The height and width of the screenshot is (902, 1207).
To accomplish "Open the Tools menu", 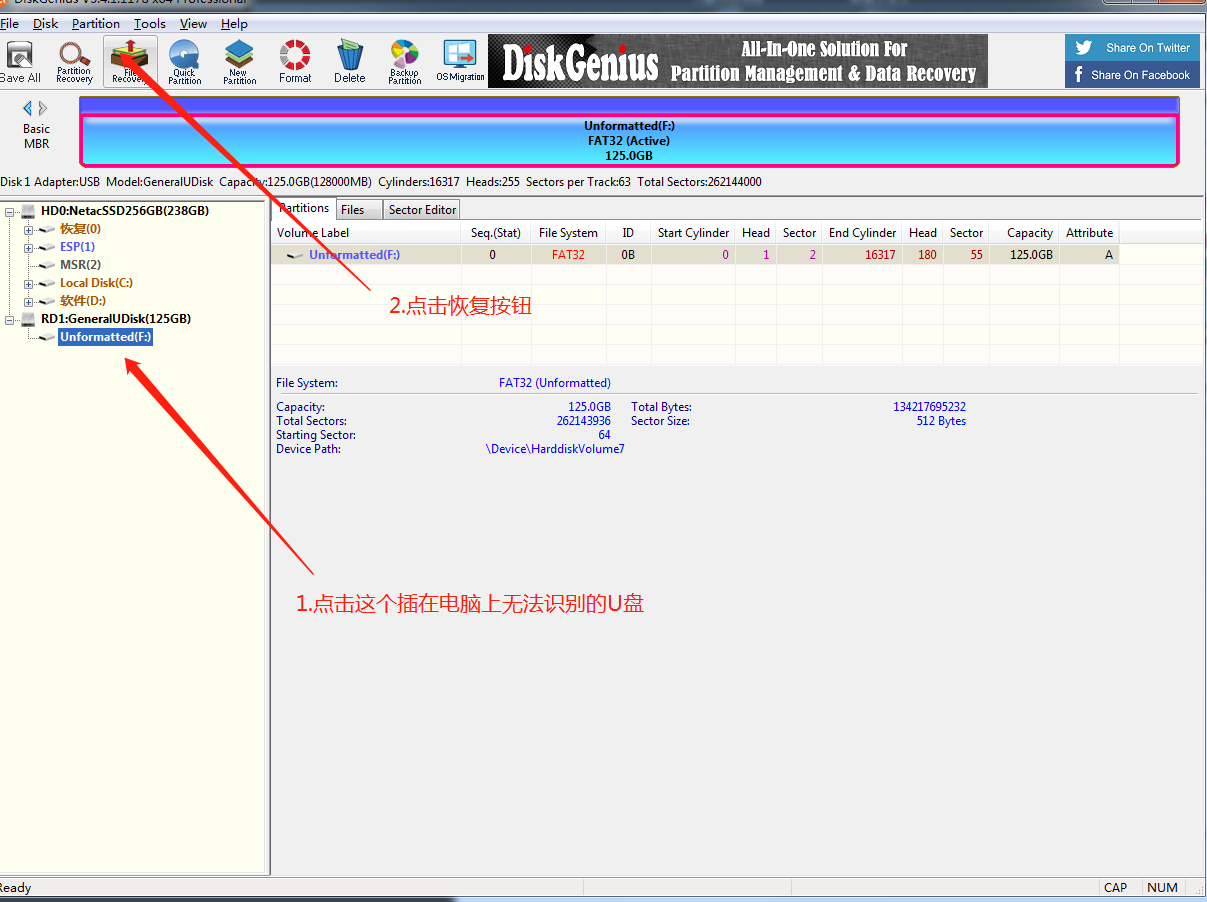I will (x=150, y=23).
